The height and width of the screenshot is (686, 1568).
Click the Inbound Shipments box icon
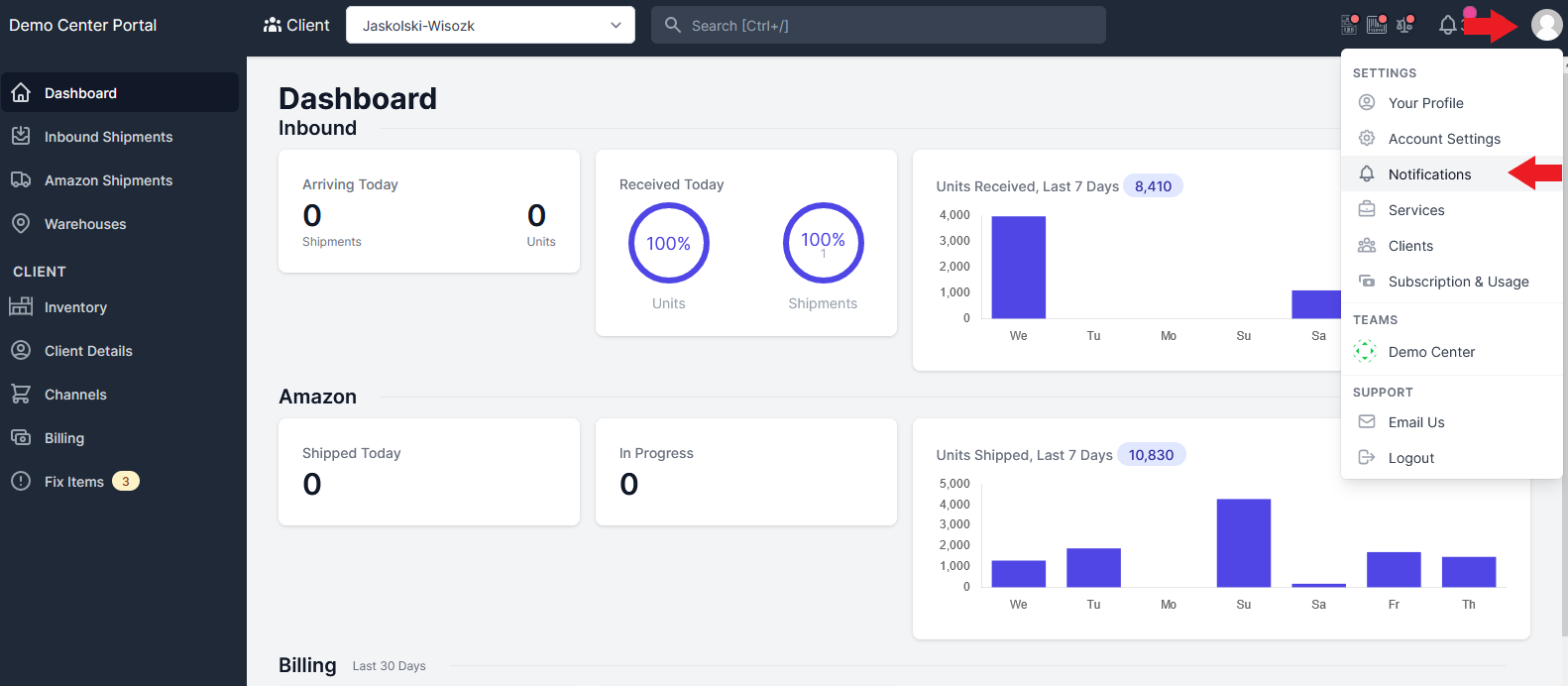[21, 136]
